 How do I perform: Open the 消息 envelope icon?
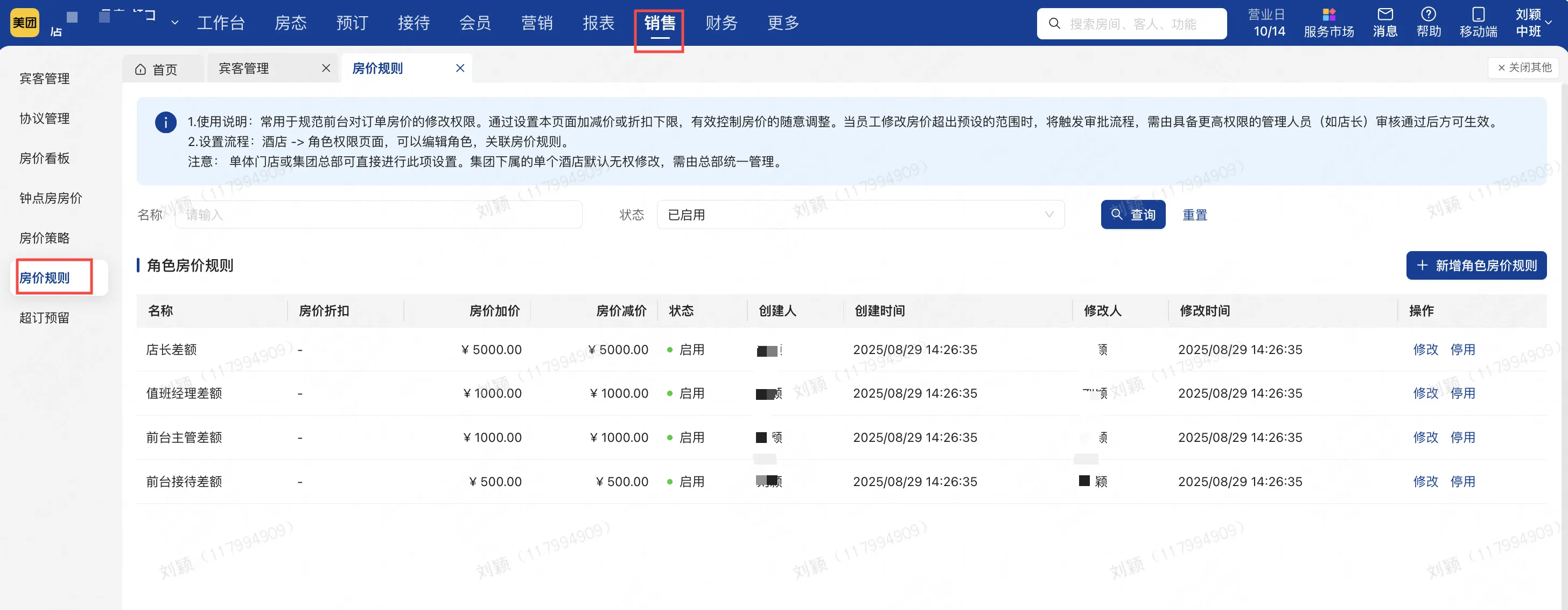point(1385,15)
